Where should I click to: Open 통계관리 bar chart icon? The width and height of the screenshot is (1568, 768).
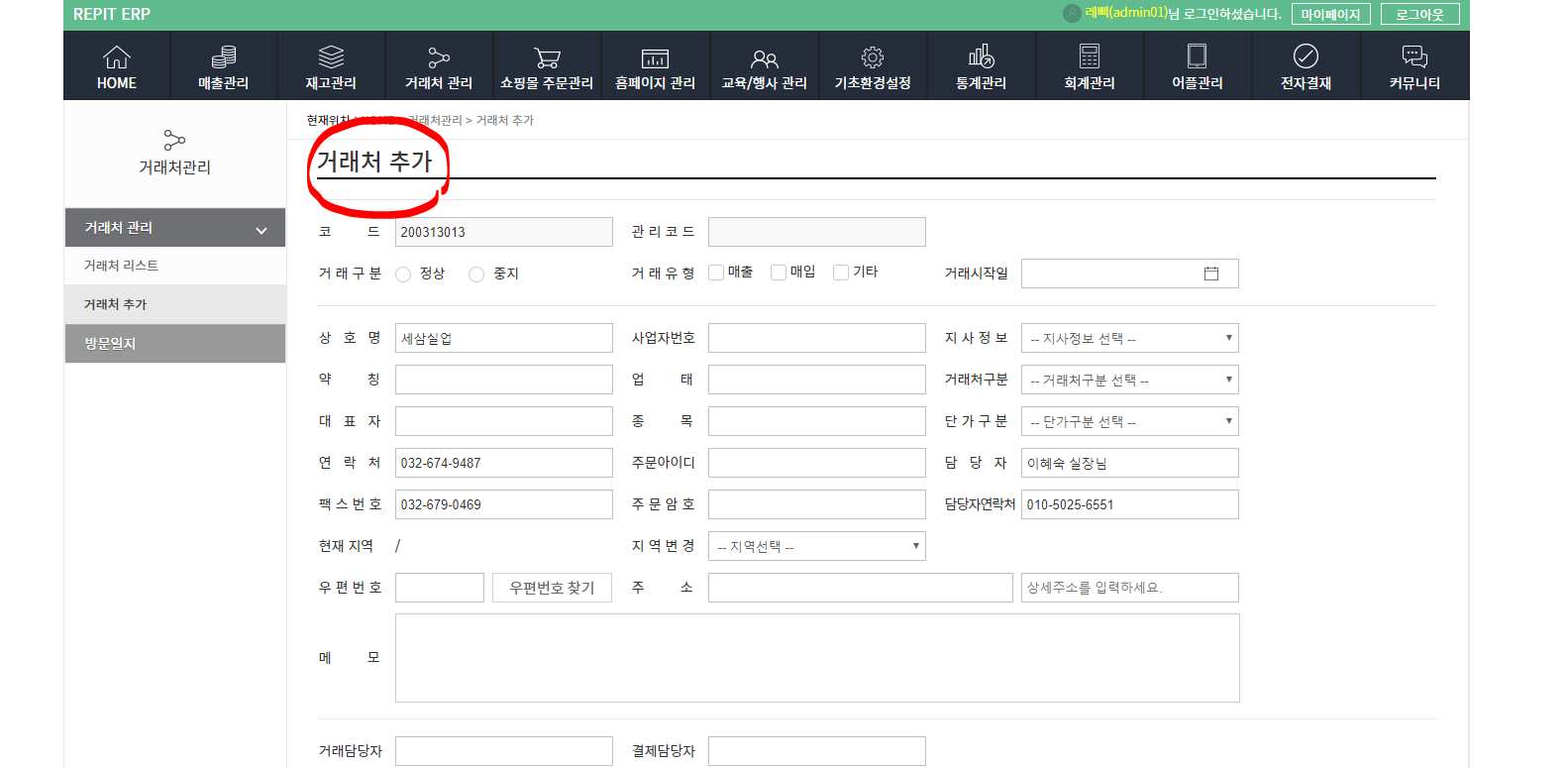(981, 56)
